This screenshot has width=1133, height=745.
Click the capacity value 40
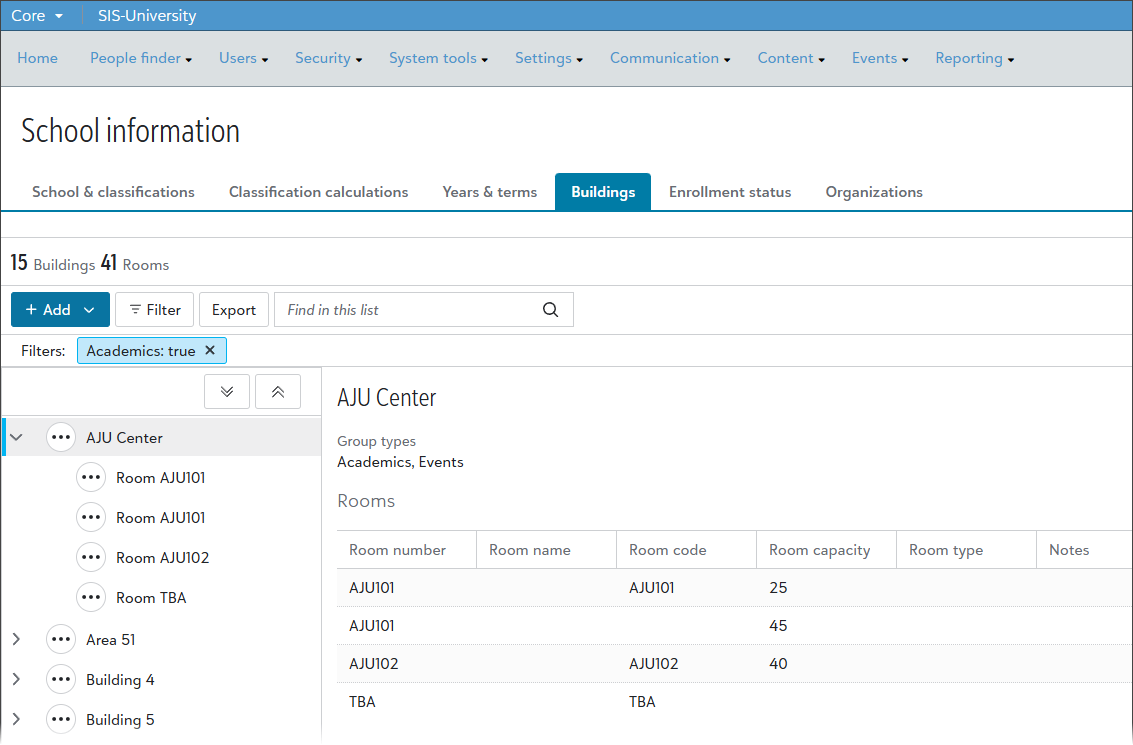[778, 664]
